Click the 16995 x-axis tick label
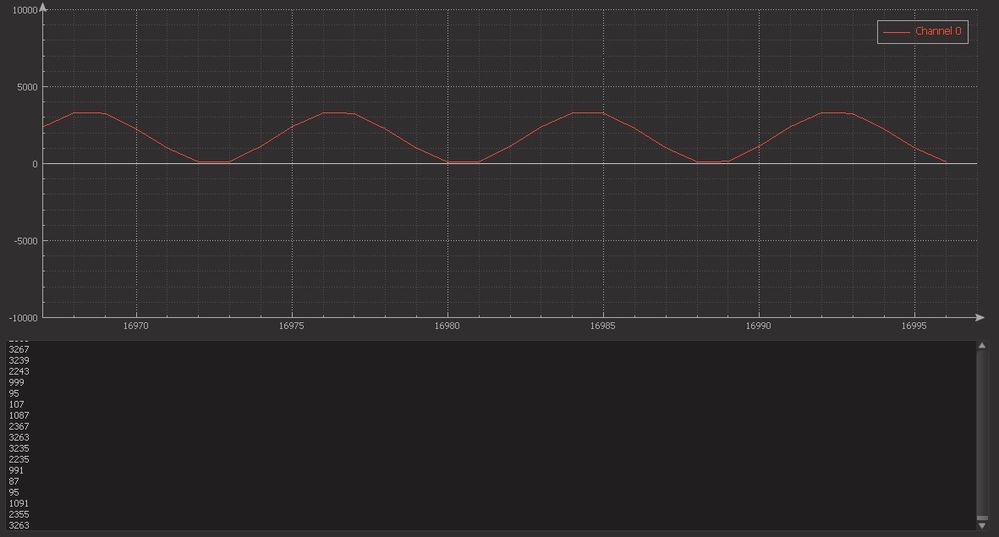Image resolution: width=999 pixels, height=537 pixels. pyautogui.click(x=914, y=326)
